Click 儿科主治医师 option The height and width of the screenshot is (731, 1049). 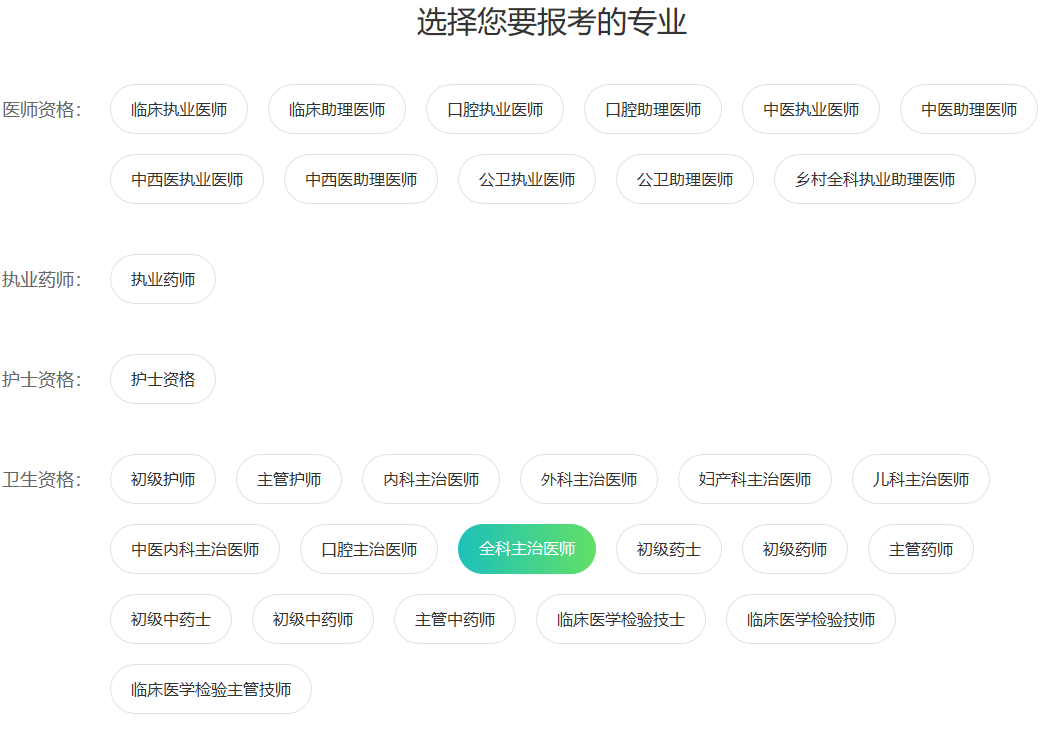coord(921,479)
